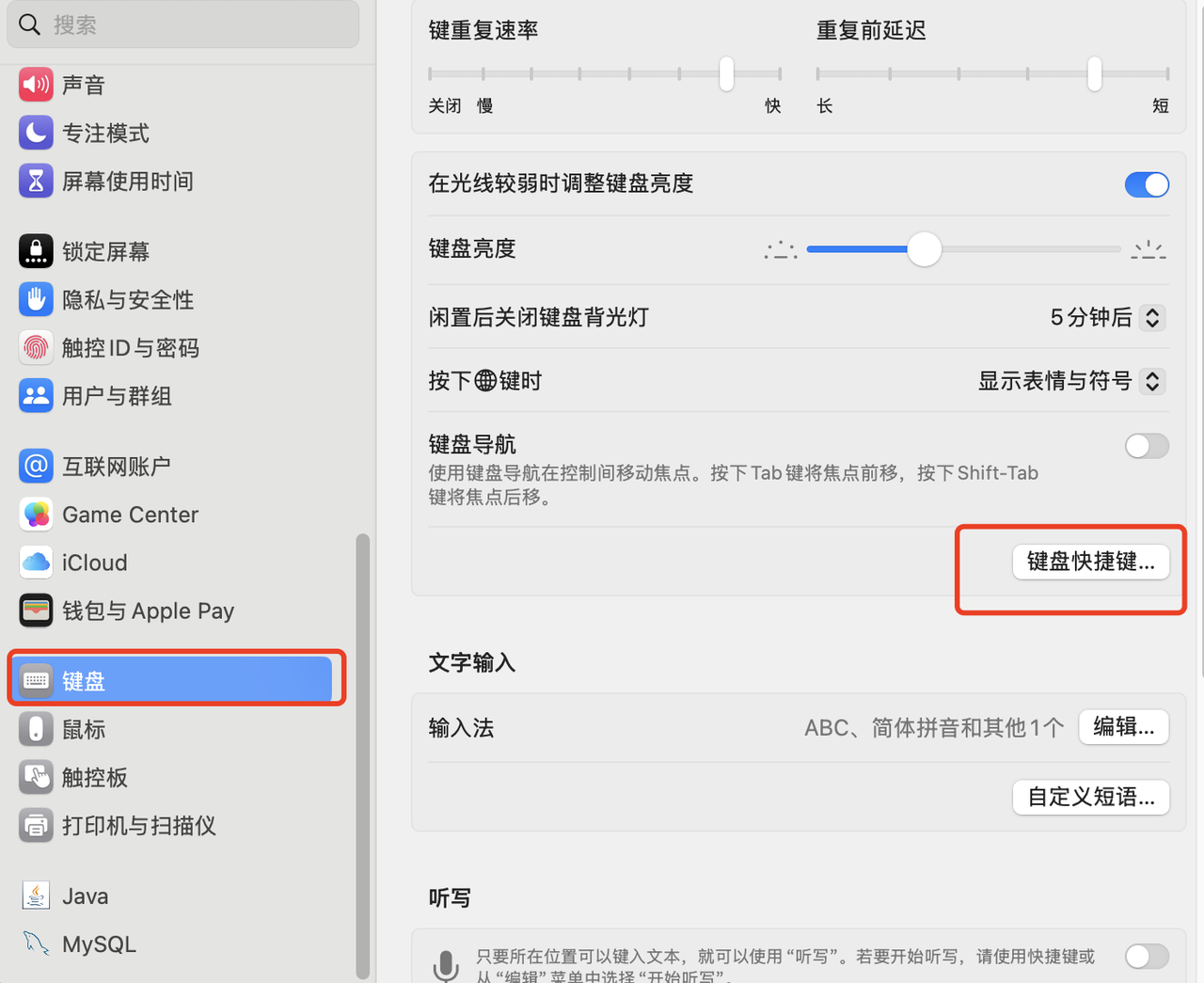Open the MySQL dolphin icon
This screenshot has height=983, width=1204.
pyautogui.click(x=36, y=943)
